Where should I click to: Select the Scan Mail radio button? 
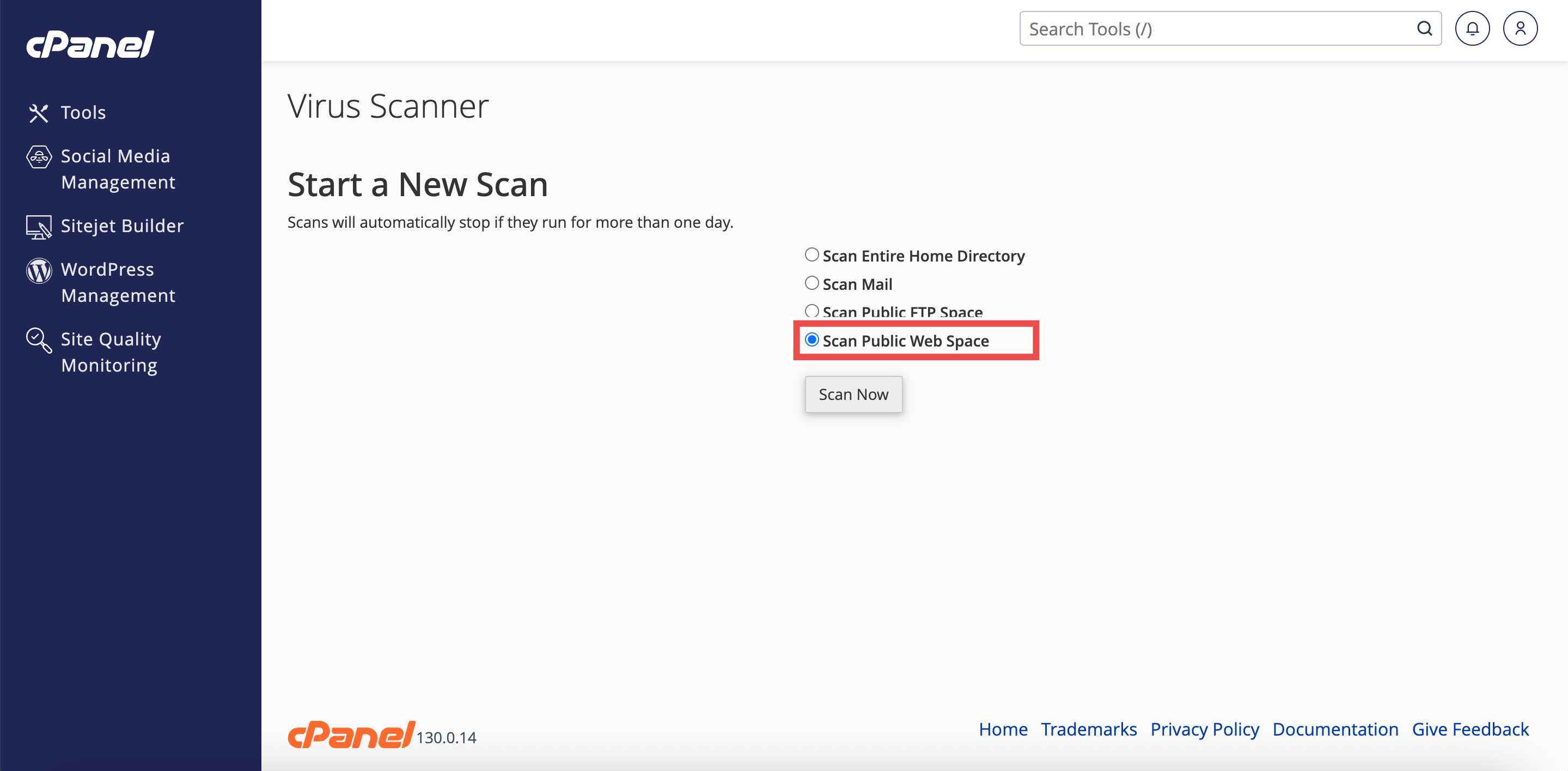(x=812, y=283)
